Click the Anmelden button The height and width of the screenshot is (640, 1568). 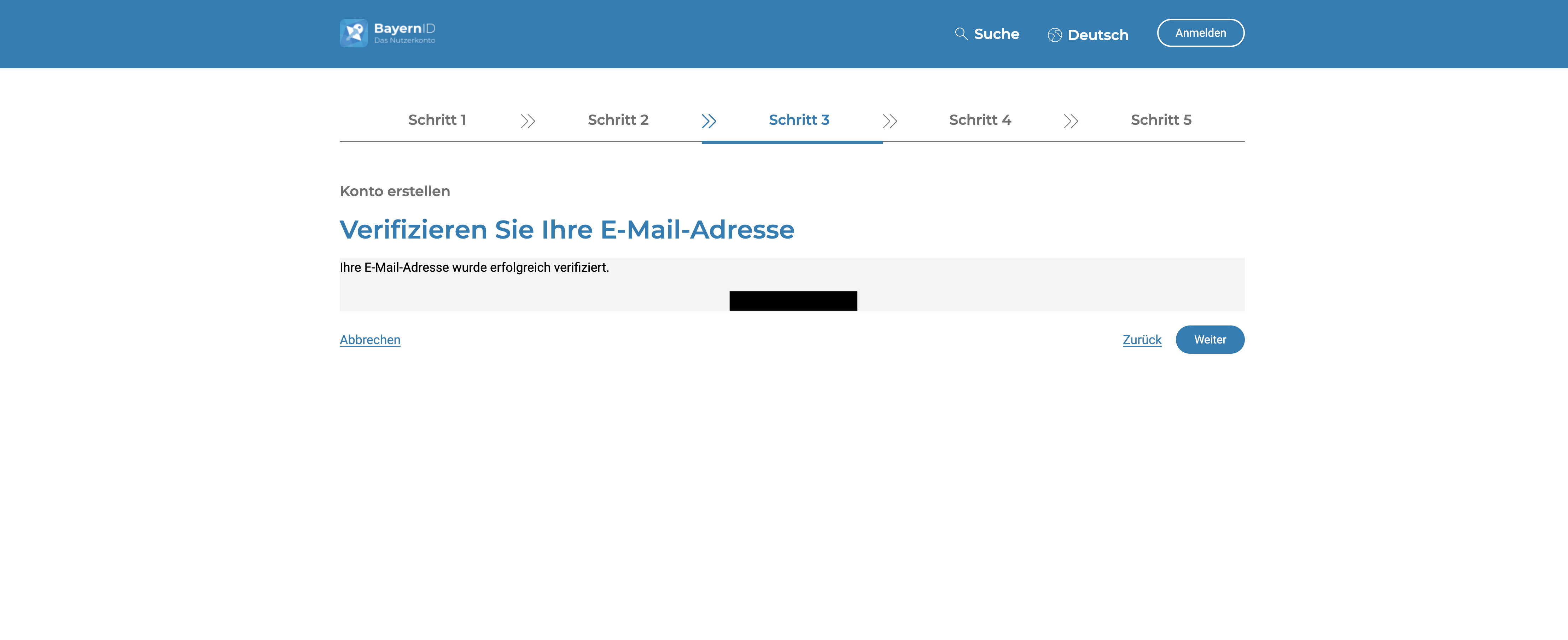coord(1200,33)
